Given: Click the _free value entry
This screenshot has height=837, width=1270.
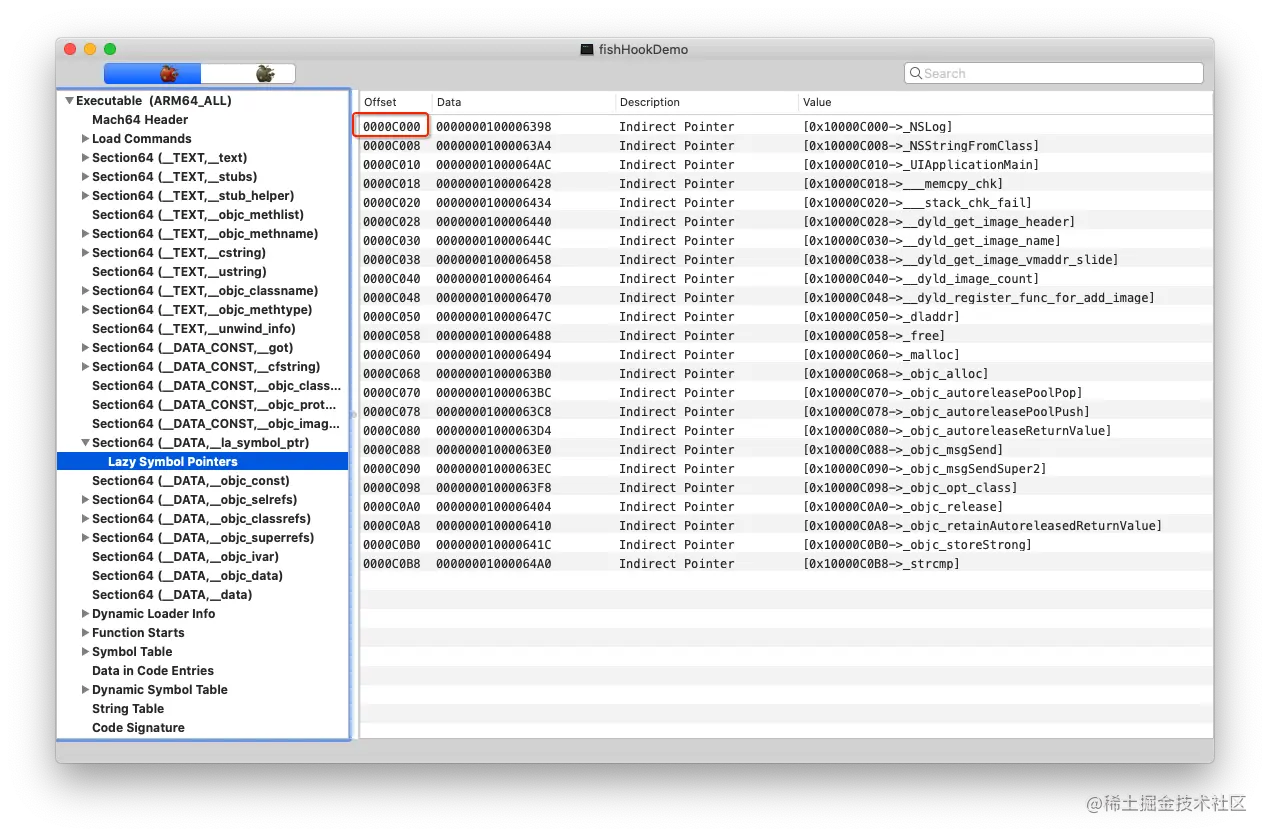Looking at the screenshot, I should pyautogui.click(x=874, y=336).
